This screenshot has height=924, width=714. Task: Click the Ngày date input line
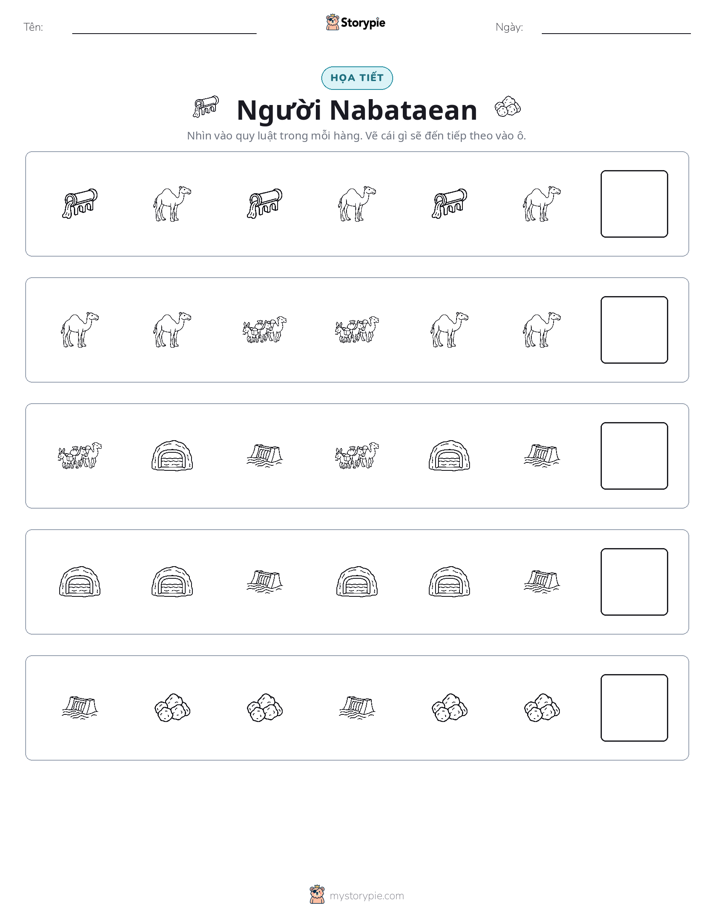[616, 32]
